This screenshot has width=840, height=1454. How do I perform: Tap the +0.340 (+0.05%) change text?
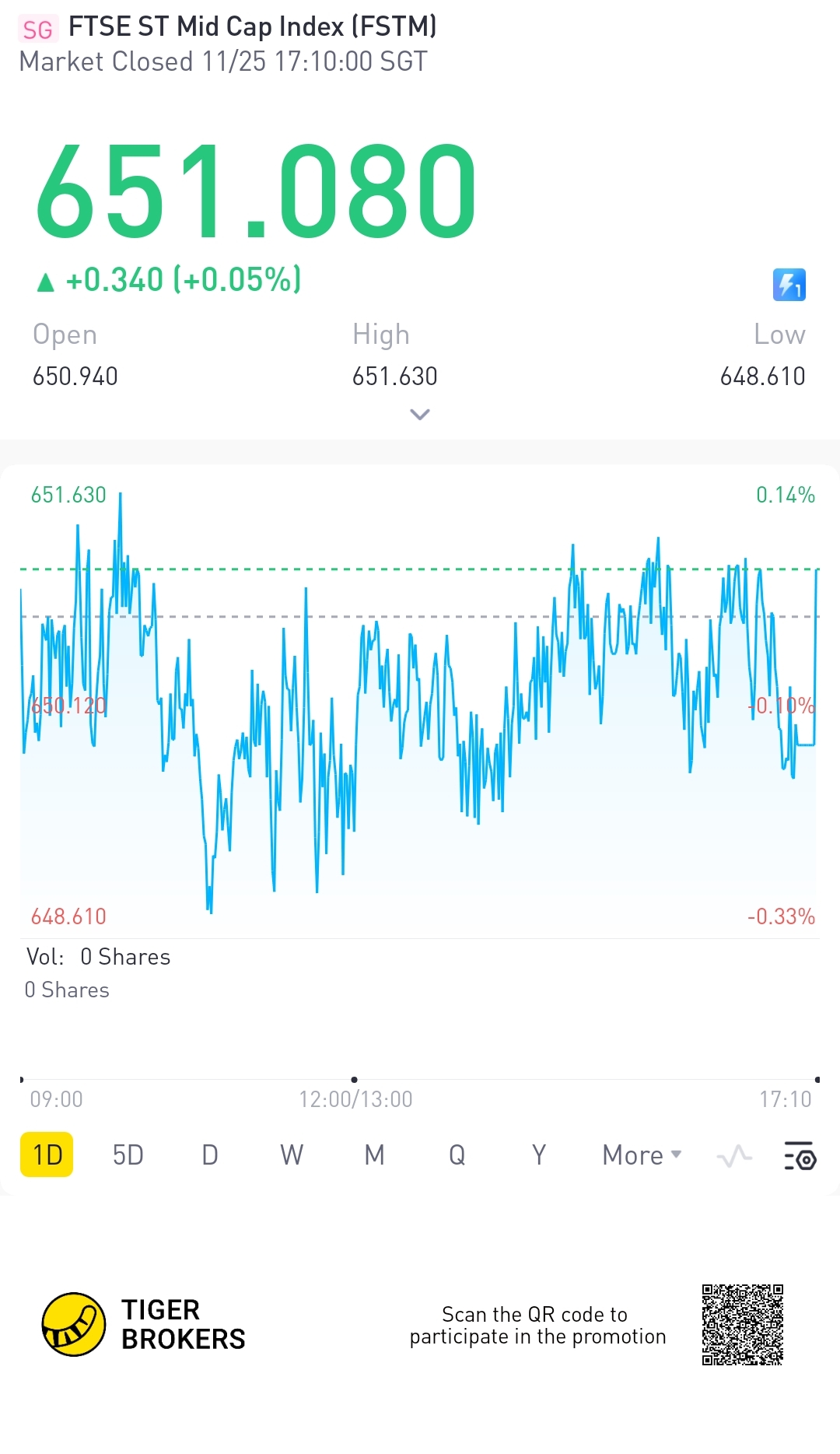(183, 280)
